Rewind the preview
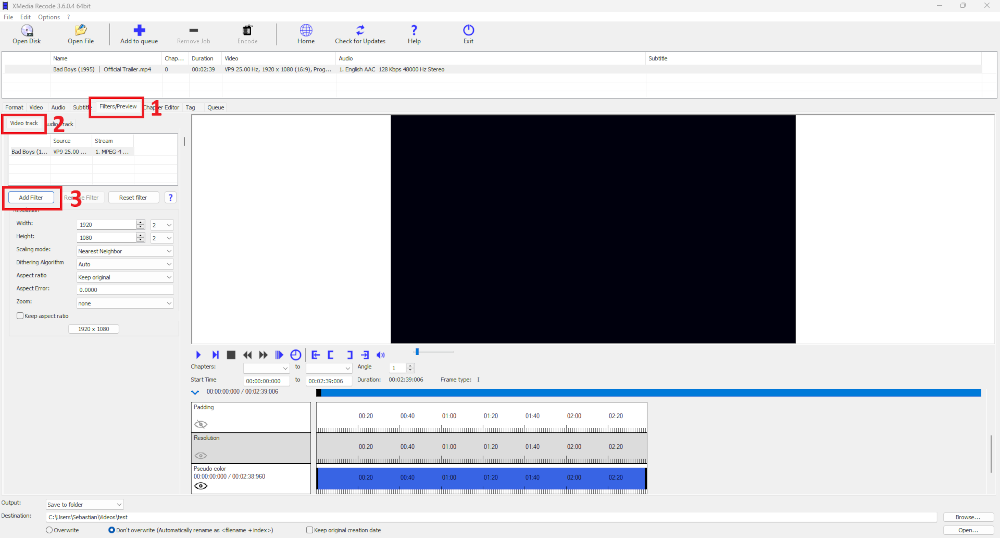Image resolution: width=1000 pixels, height=538 pixels. [247, 355]
